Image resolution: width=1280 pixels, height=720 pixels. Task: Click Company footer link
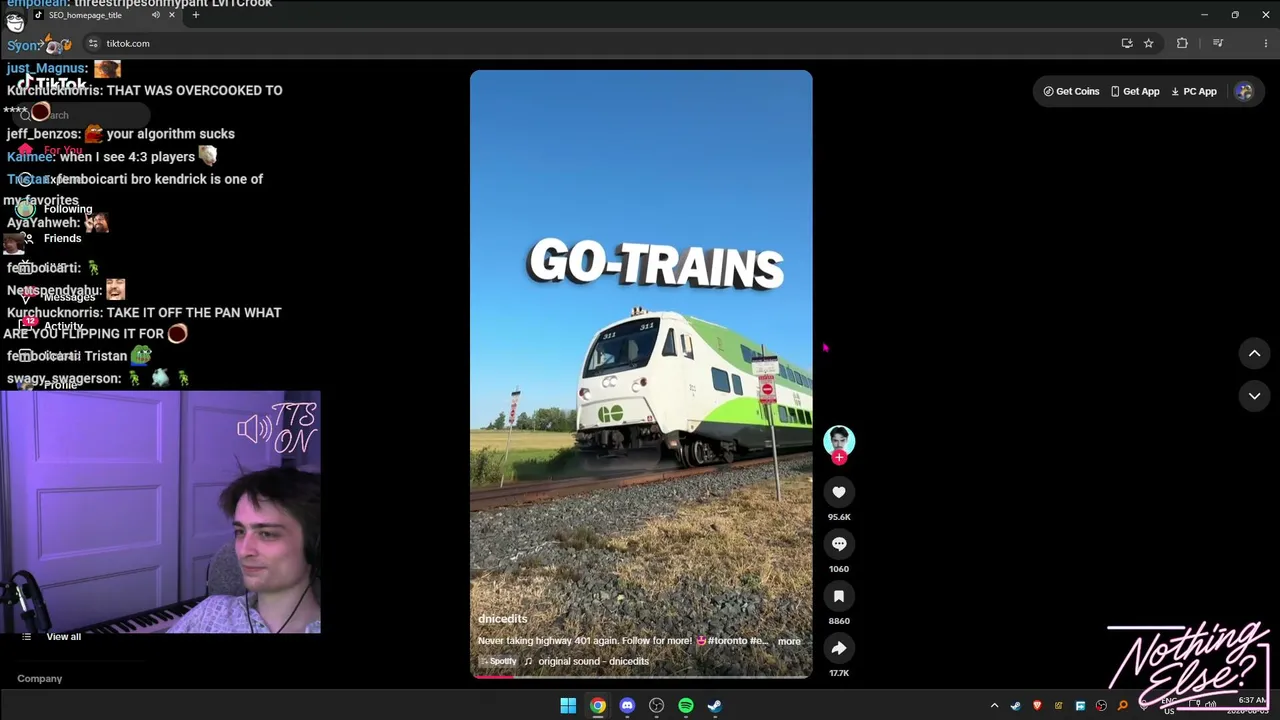click(39, 679)
